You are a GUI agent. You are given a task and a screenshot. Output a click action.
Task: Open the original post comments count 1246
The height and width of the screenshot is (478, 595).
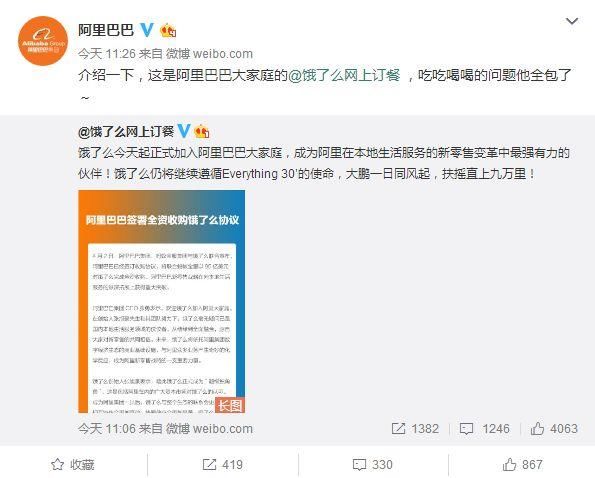pos(485,429)
